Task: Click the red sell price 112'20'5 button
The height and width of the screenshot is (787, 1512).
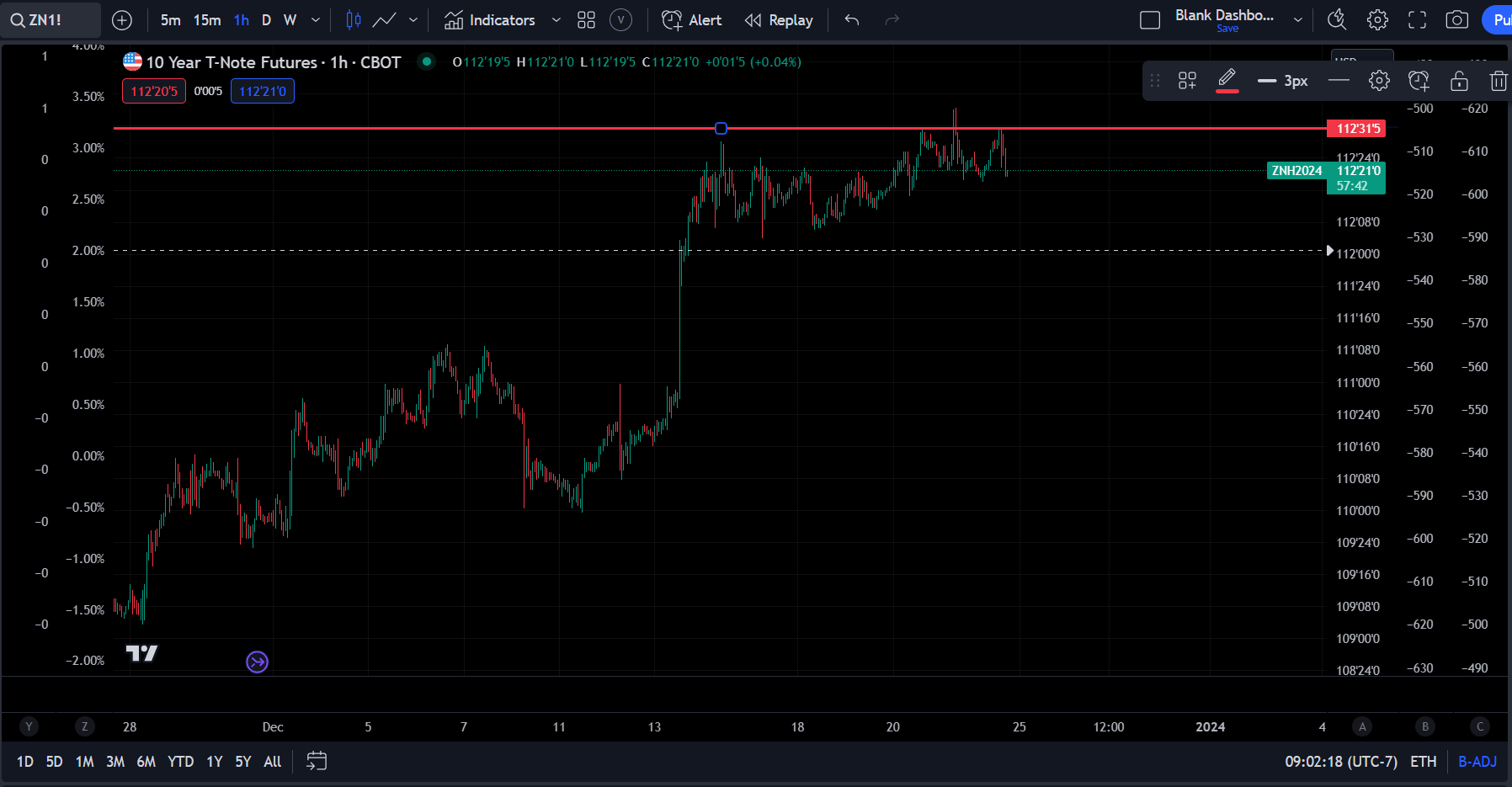Action: point(154,91)
